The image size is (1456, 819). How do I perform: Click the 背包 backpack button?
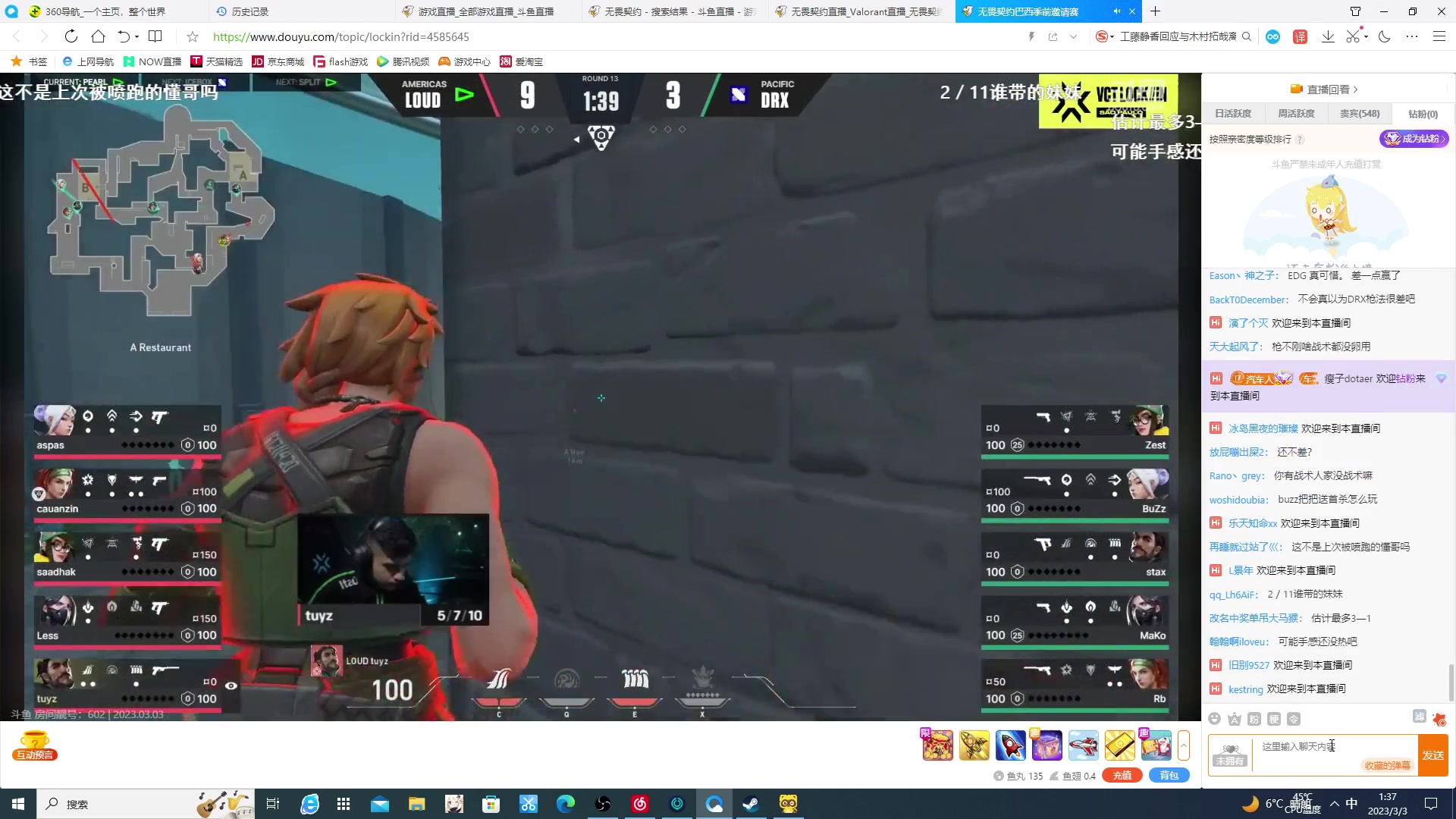pos(1169,776)
